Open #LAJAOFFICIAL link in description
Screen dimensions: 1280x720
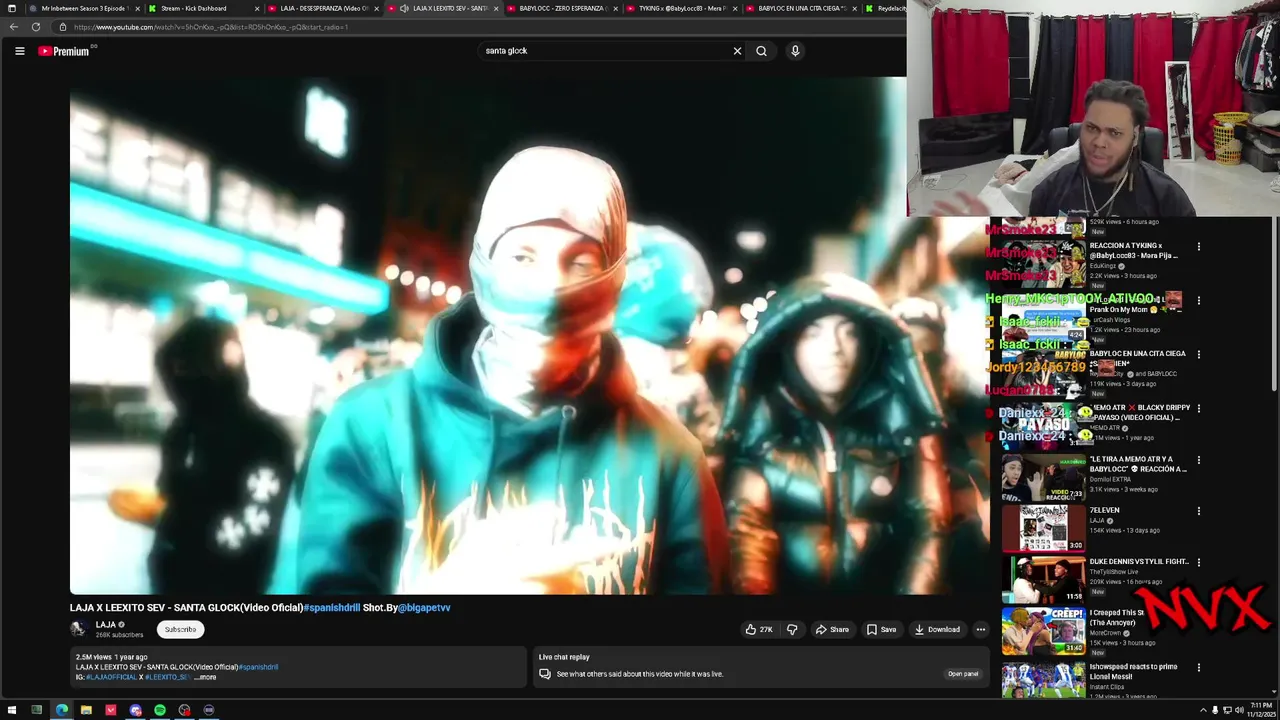(111, 677)
